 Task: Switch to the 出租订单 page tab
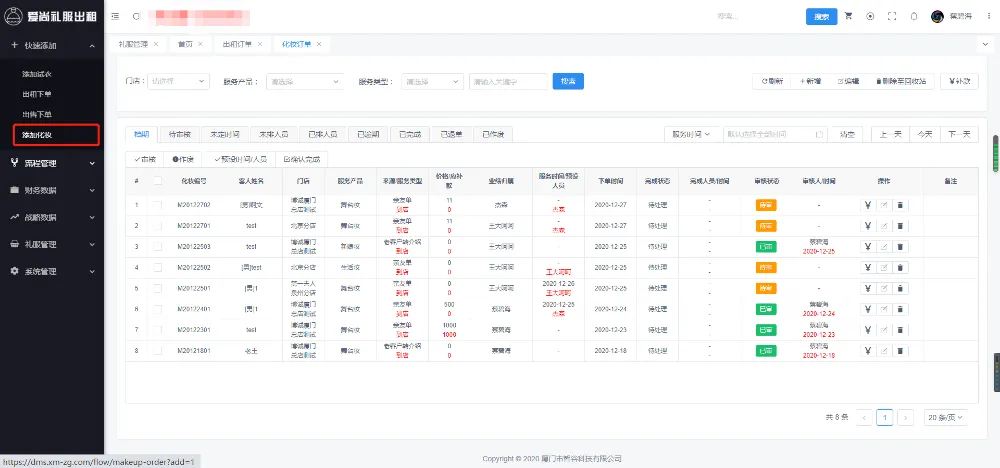click(x=237, y=45)
